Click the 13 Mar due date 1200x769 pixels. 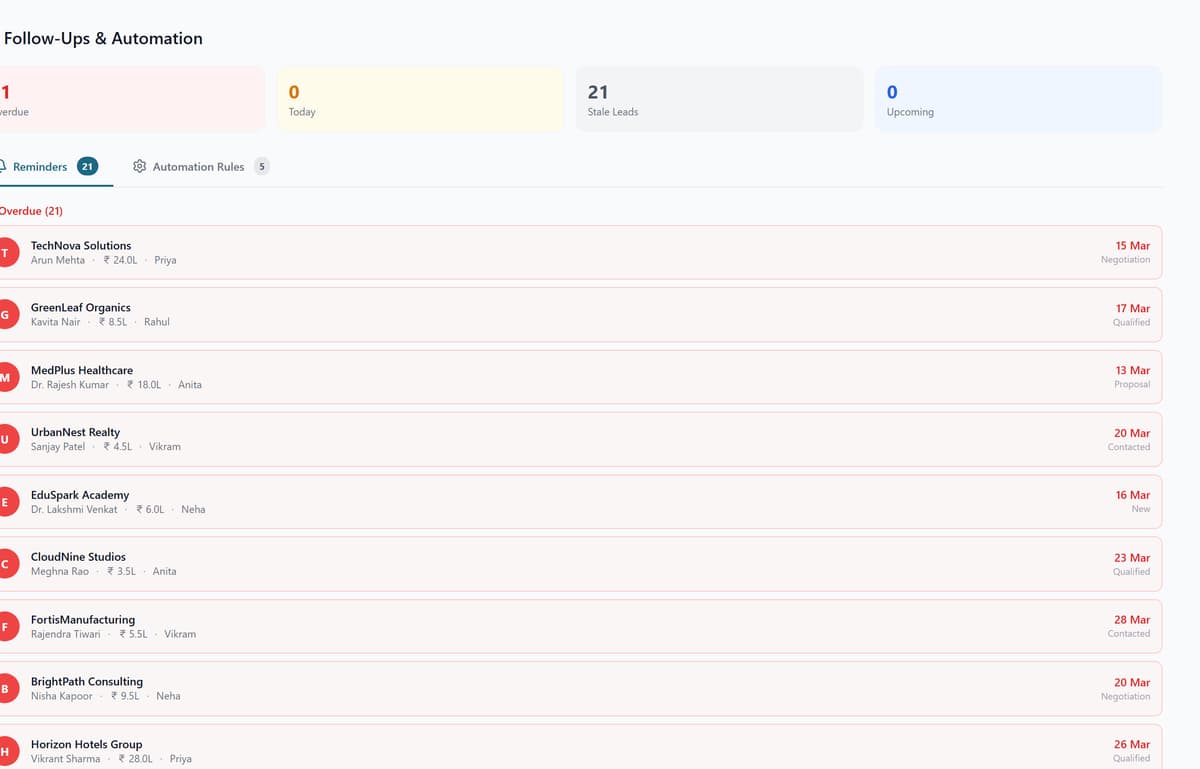[x=1133, y=370]
